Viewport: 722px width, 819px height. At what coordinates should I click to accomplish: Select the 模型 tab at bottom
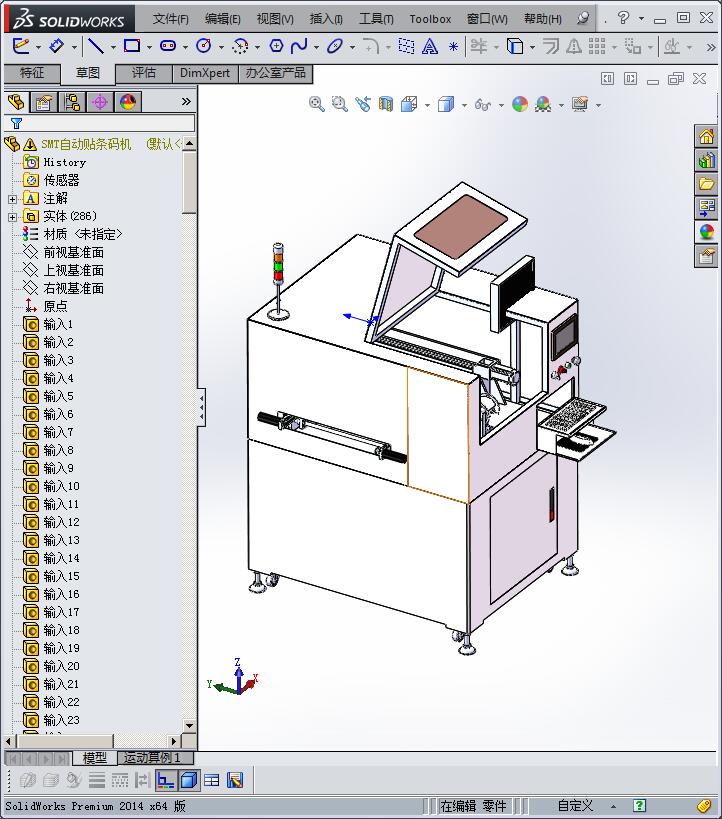[95, 757]
